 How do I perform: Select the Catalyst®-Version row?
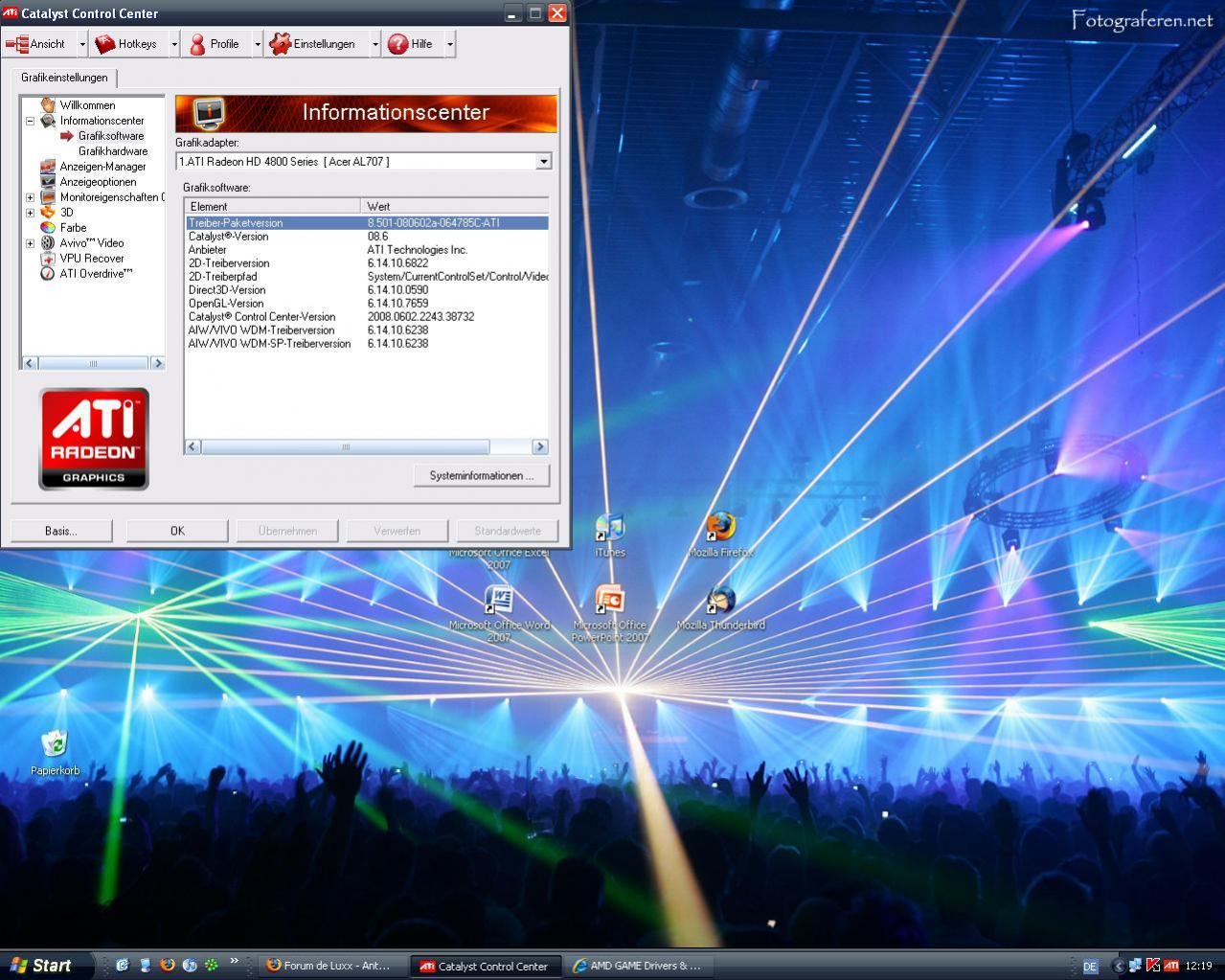[367, 237]
